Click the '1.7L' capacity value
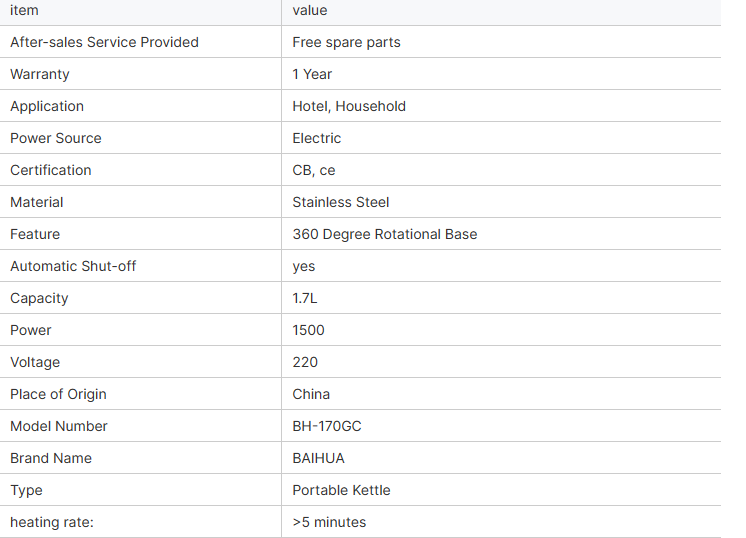Viewport: 746px width, 538px height. (304, 298)
